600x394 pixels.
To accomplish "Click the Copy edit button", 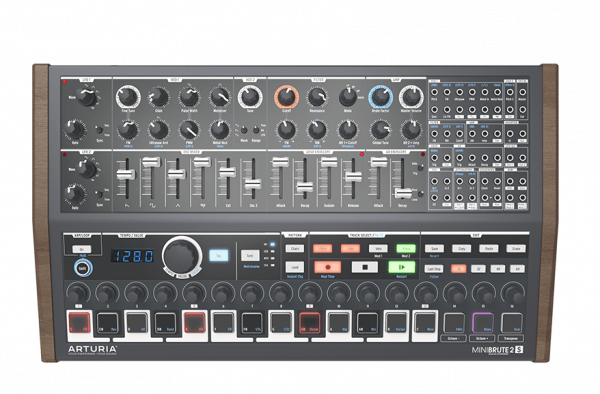I will pos(461,249).
